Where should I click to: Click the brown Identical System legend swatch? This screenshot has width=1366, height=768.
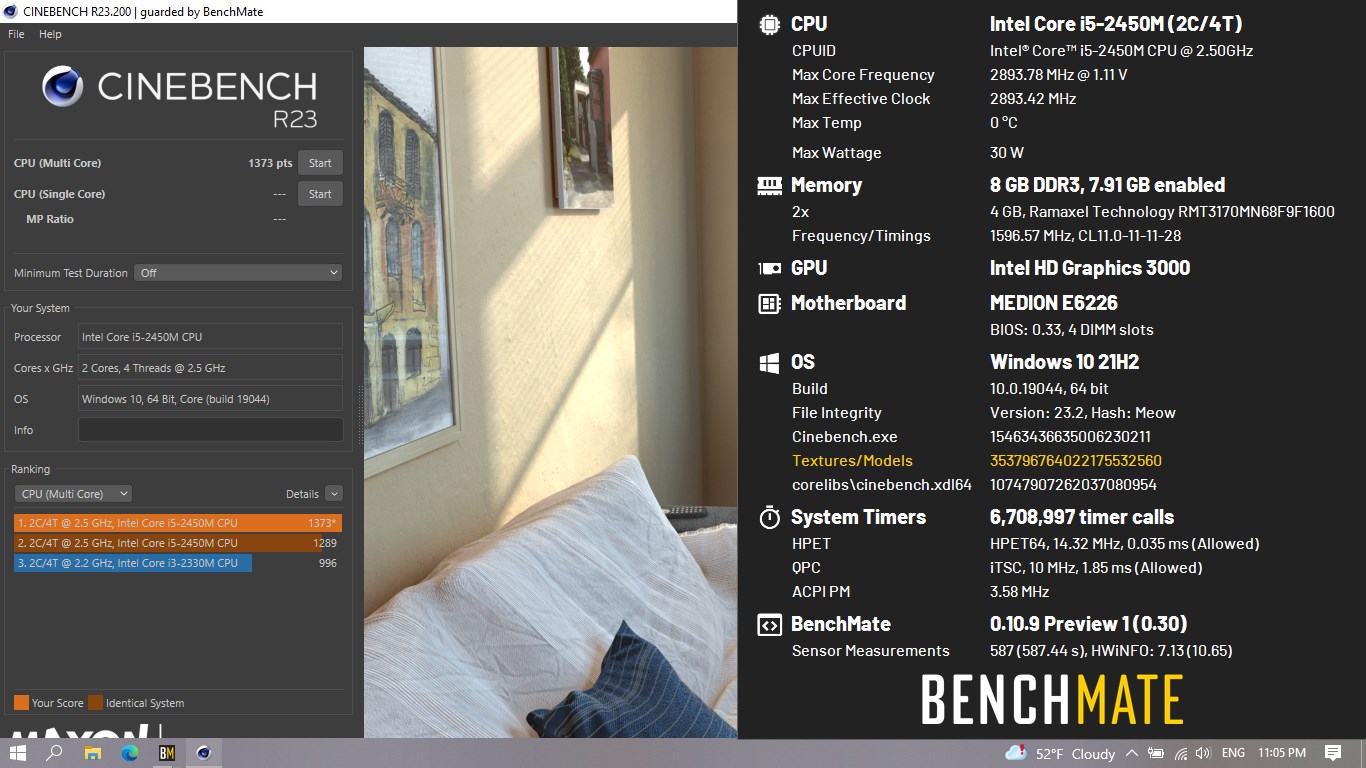(95, 703)
